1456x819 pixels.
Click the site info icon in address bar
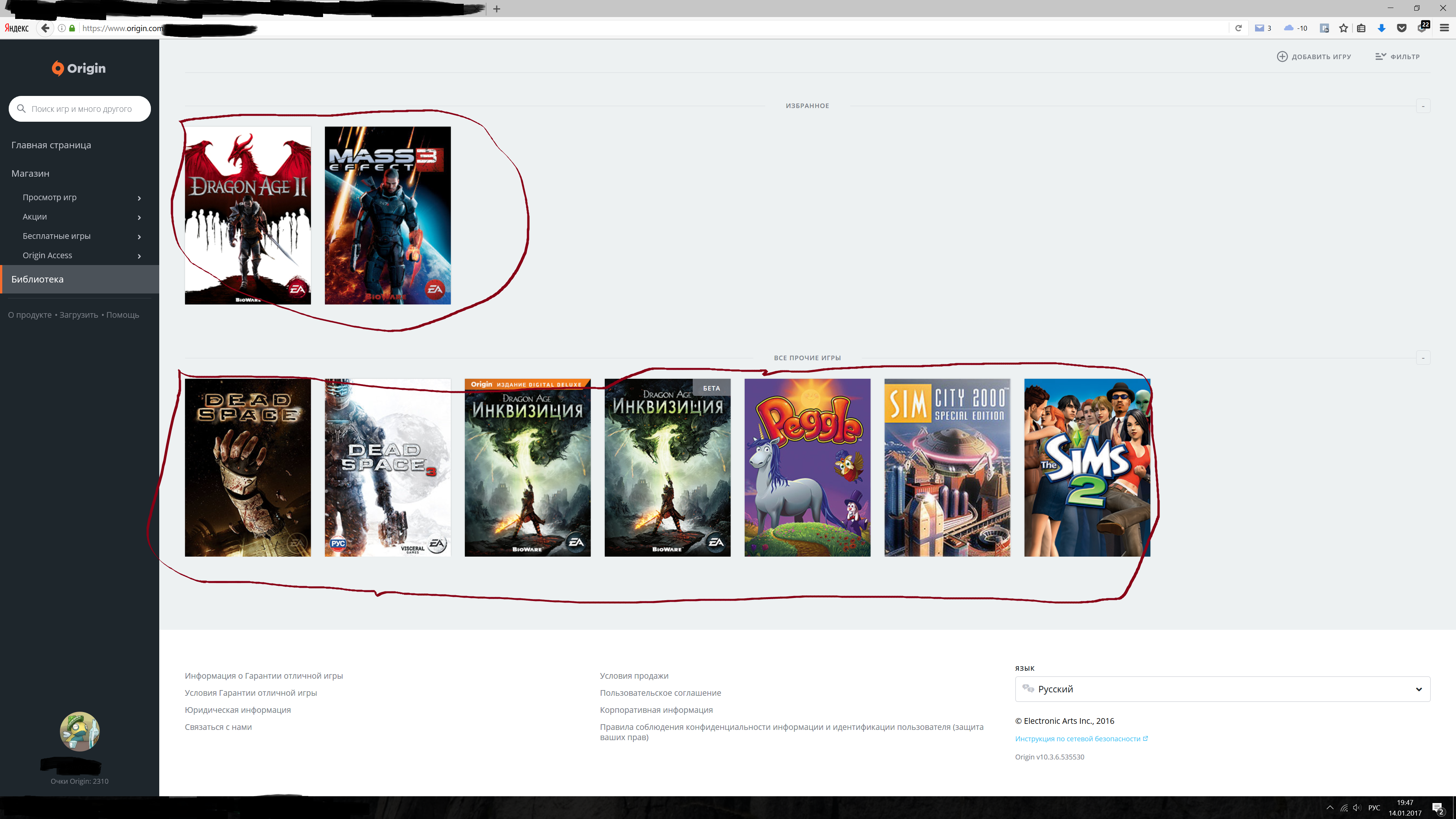pos(61,28)
